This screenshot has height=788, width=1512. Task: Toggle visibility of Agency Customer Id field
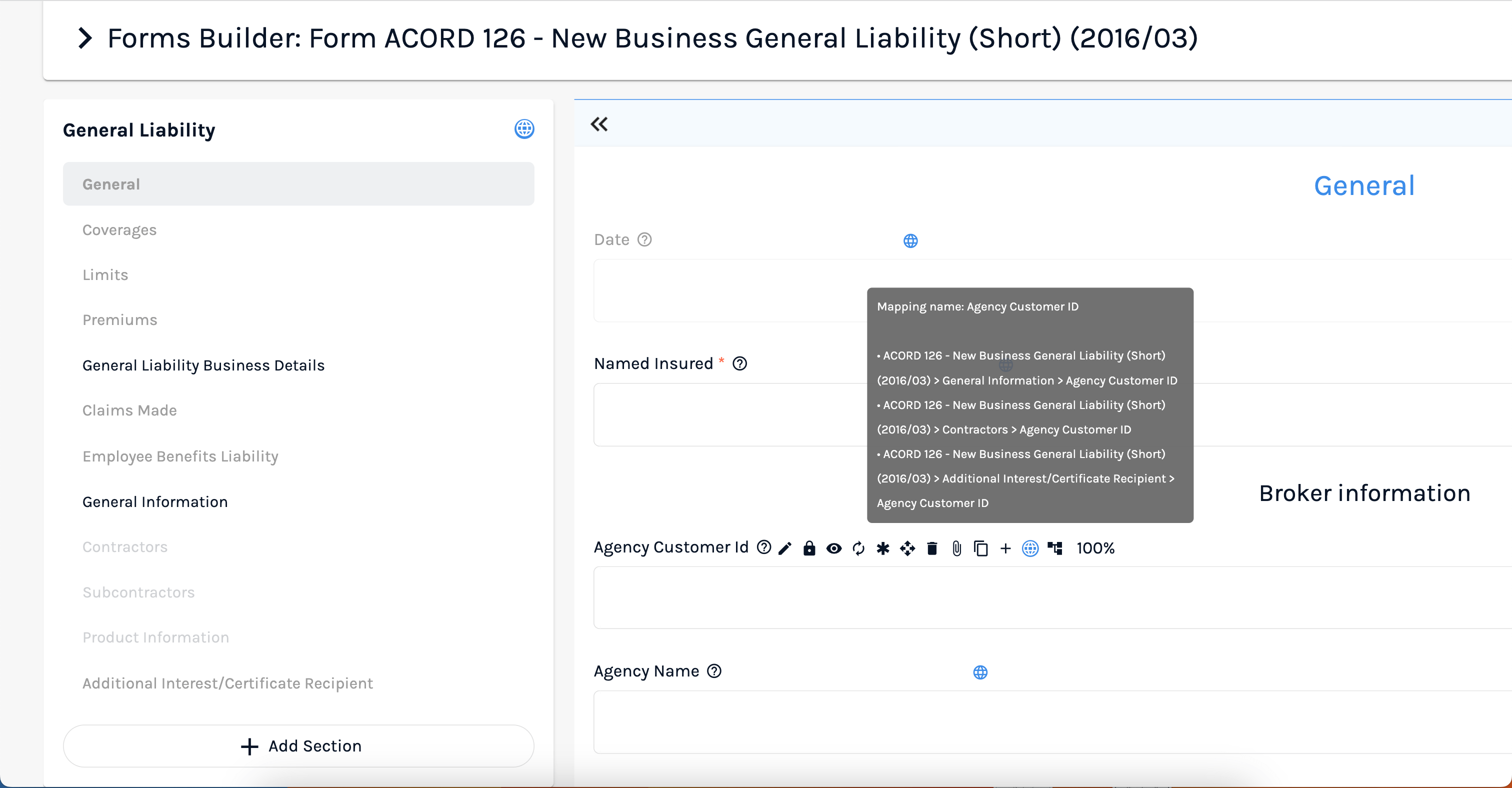(834, 548)
